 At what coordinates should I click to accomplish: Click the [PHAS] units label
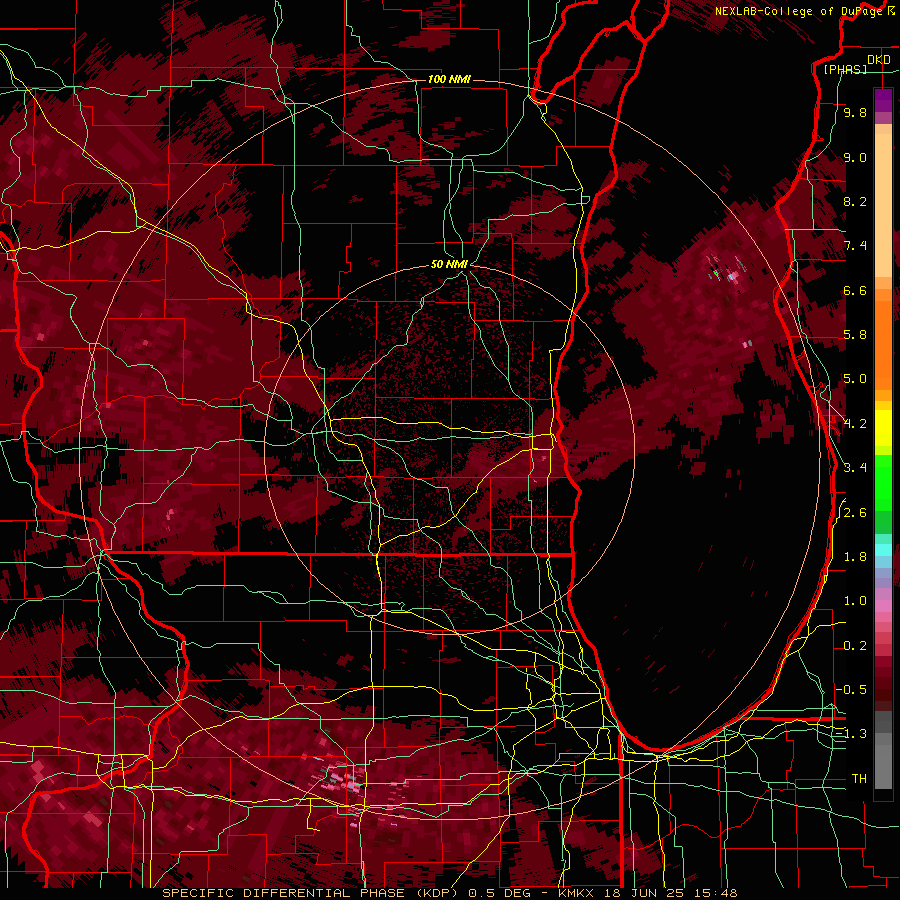[845, 69]
